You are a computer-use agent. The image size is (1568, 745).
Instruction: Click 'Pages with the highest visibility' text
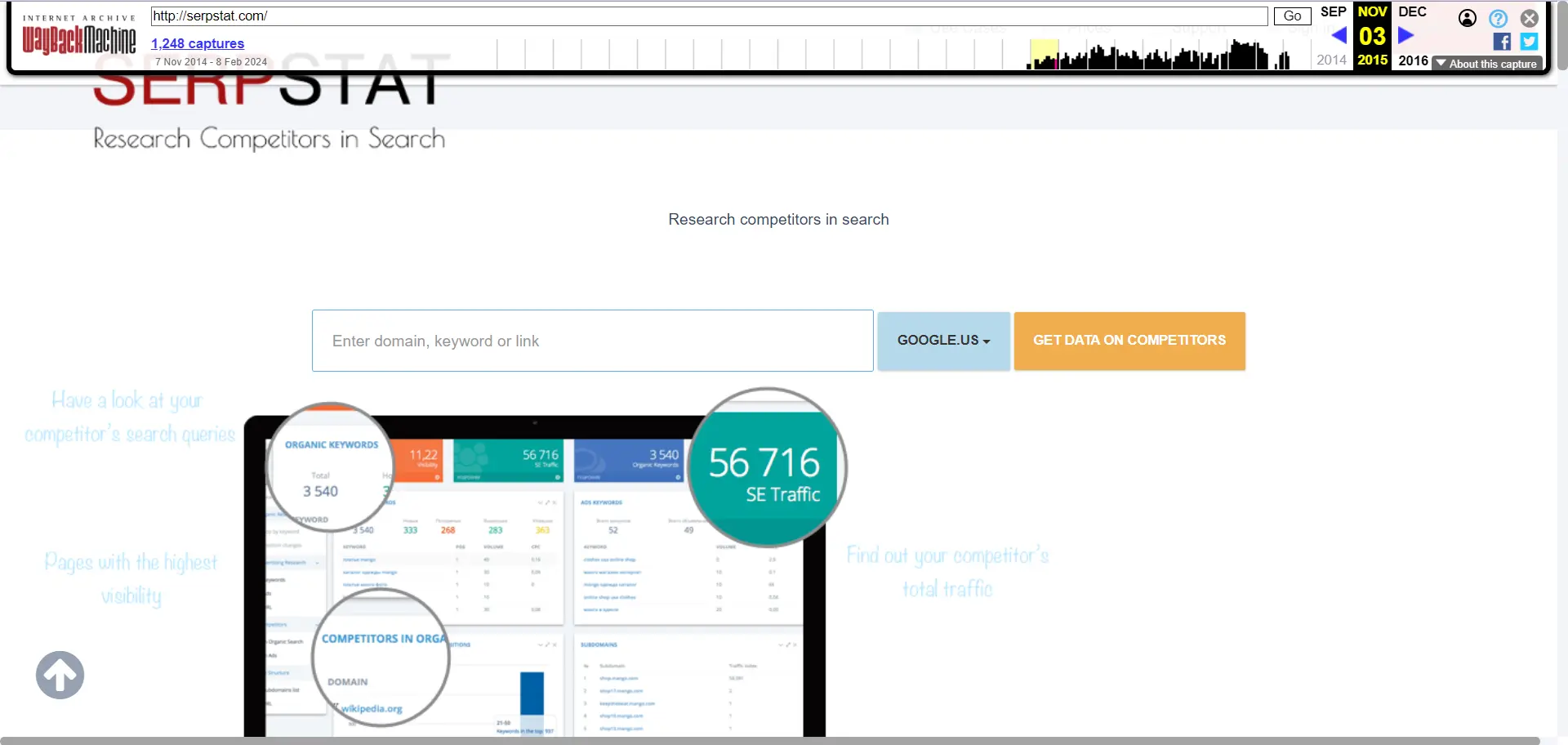click(x=131, y=578)
